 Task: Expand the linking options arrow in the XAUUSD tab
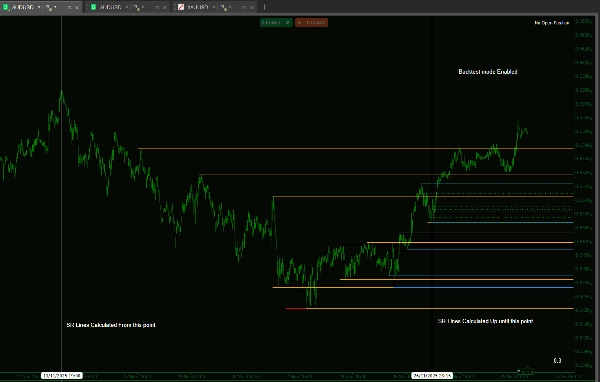pyautogui.click(x=230, y=7)
